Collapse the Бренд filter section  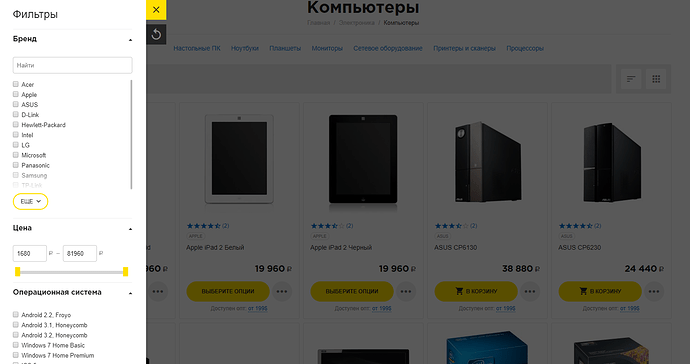coord(130,40)
